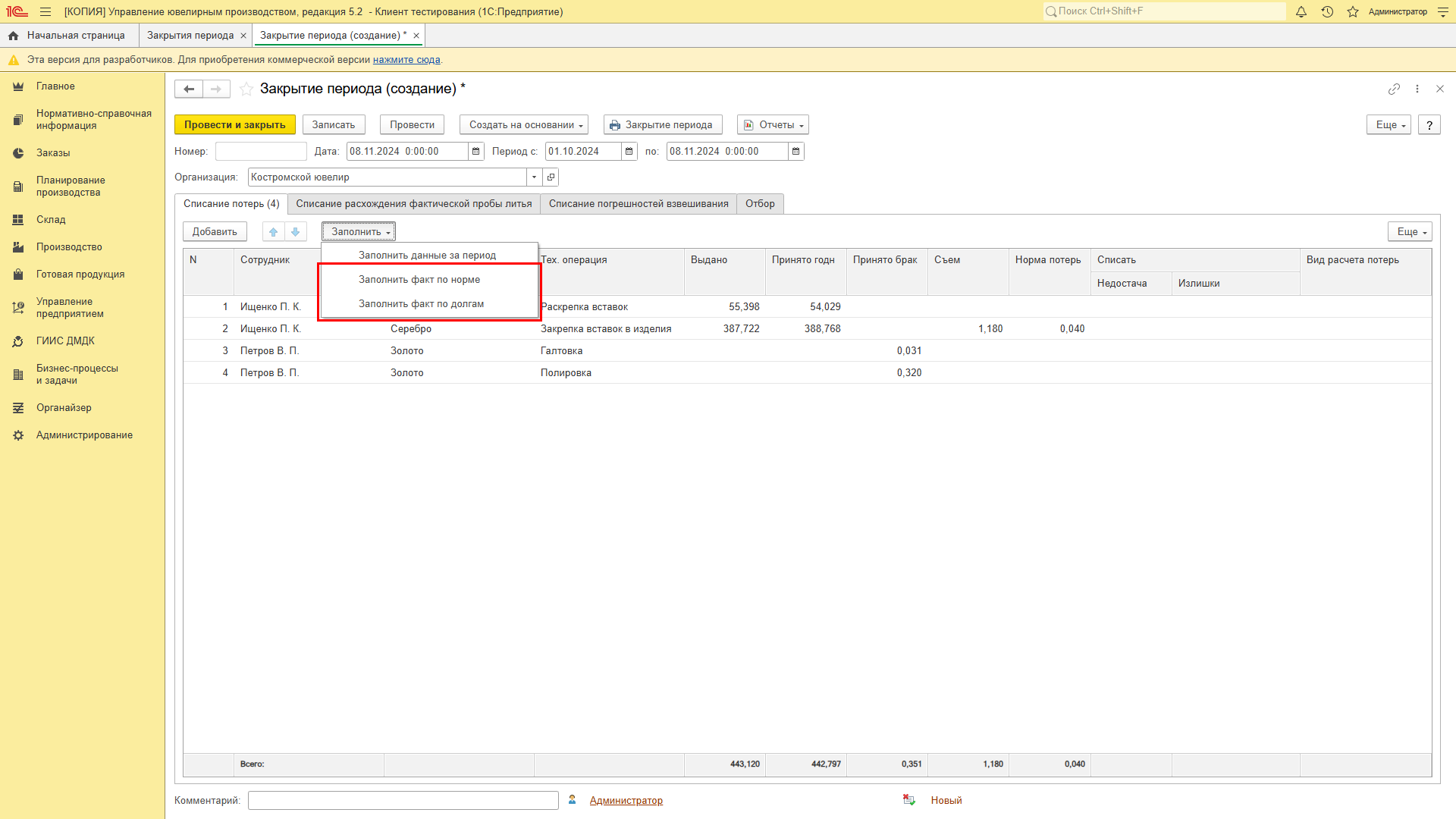Open organization record with the open icon

click(551, 177)
